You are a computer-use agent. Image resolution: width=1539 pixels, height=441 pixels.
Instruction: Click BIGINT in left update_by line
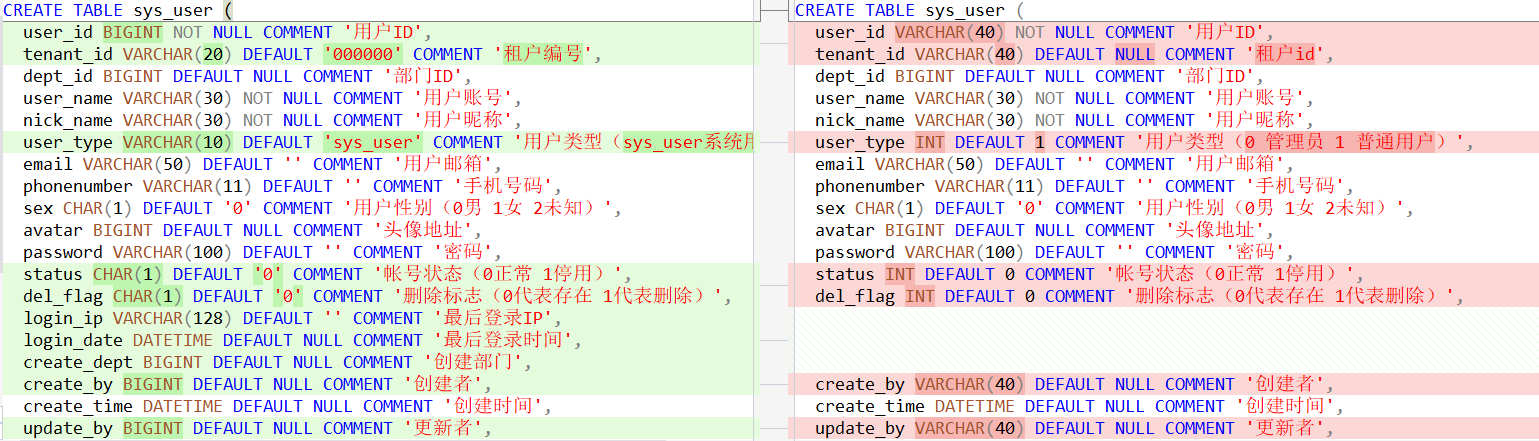(x=153, y=428)
